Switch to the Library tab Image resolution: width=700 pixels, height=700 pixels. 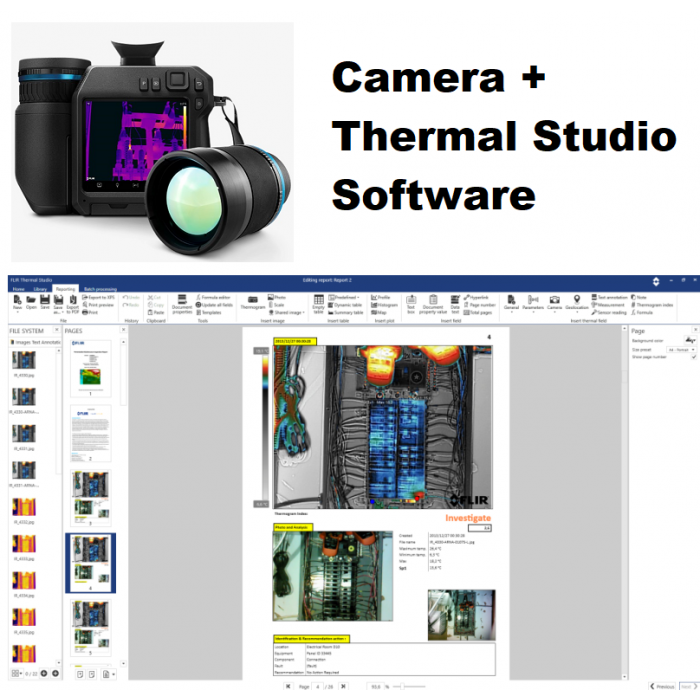(40, 289)
